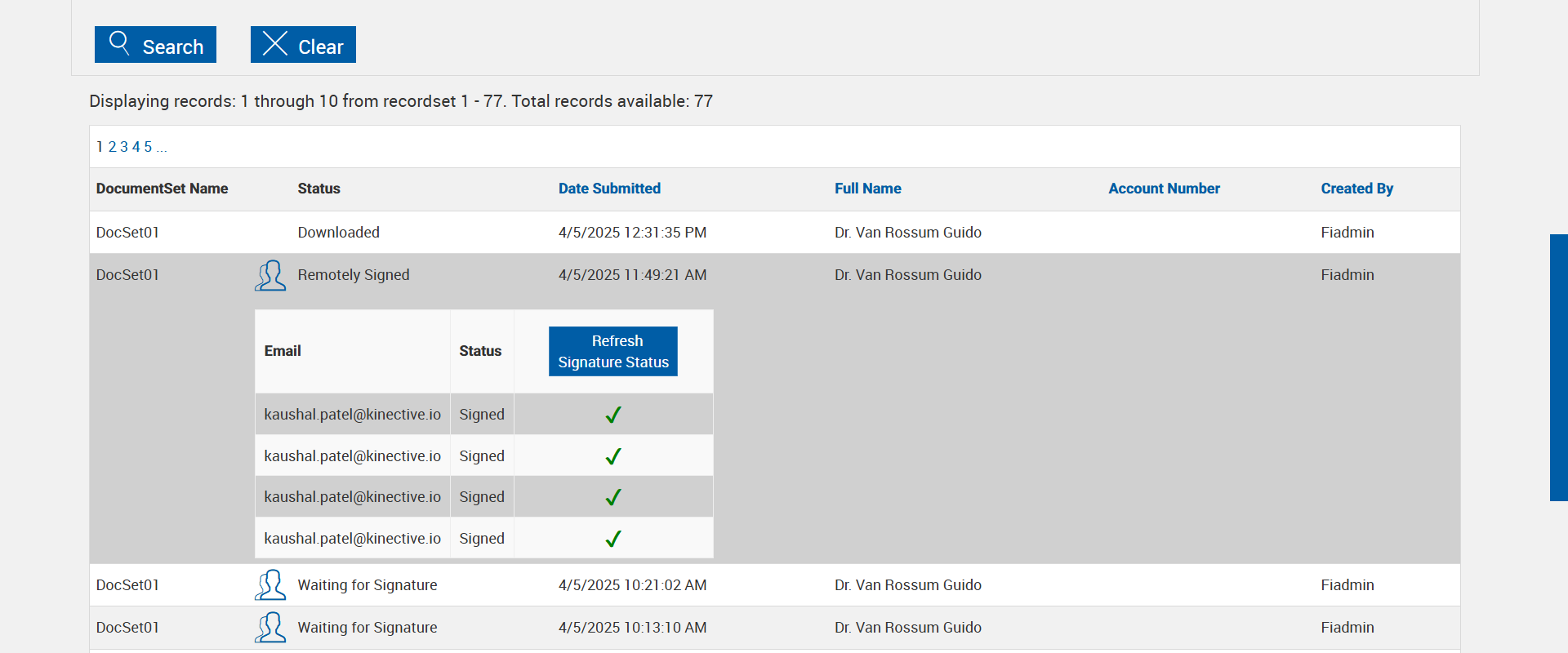Open more pages via ellipsis link
Screen dimensions: 1568x653
[x=162, y=148]
